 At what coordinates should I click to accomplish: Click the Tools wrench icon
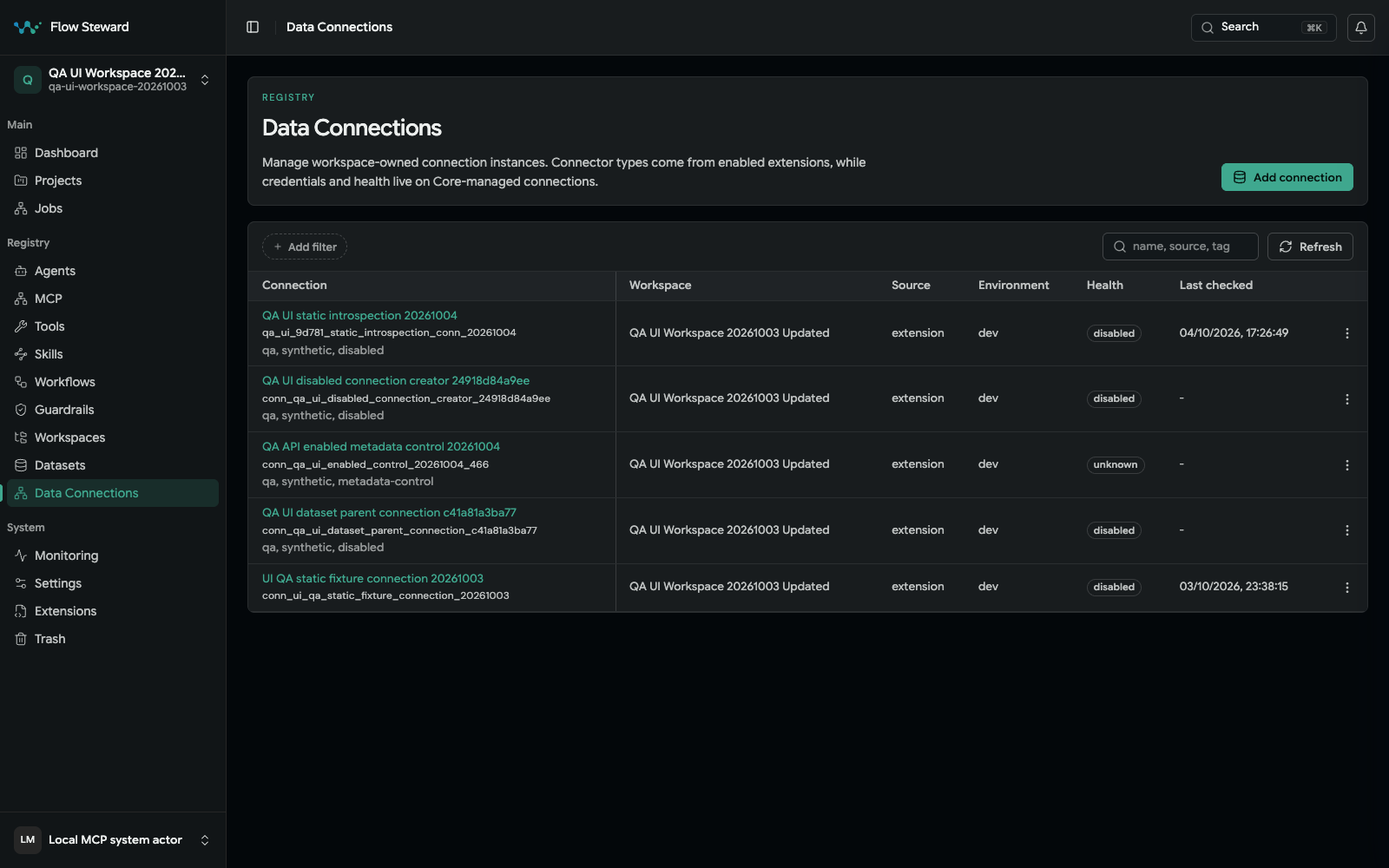[21, 326]
